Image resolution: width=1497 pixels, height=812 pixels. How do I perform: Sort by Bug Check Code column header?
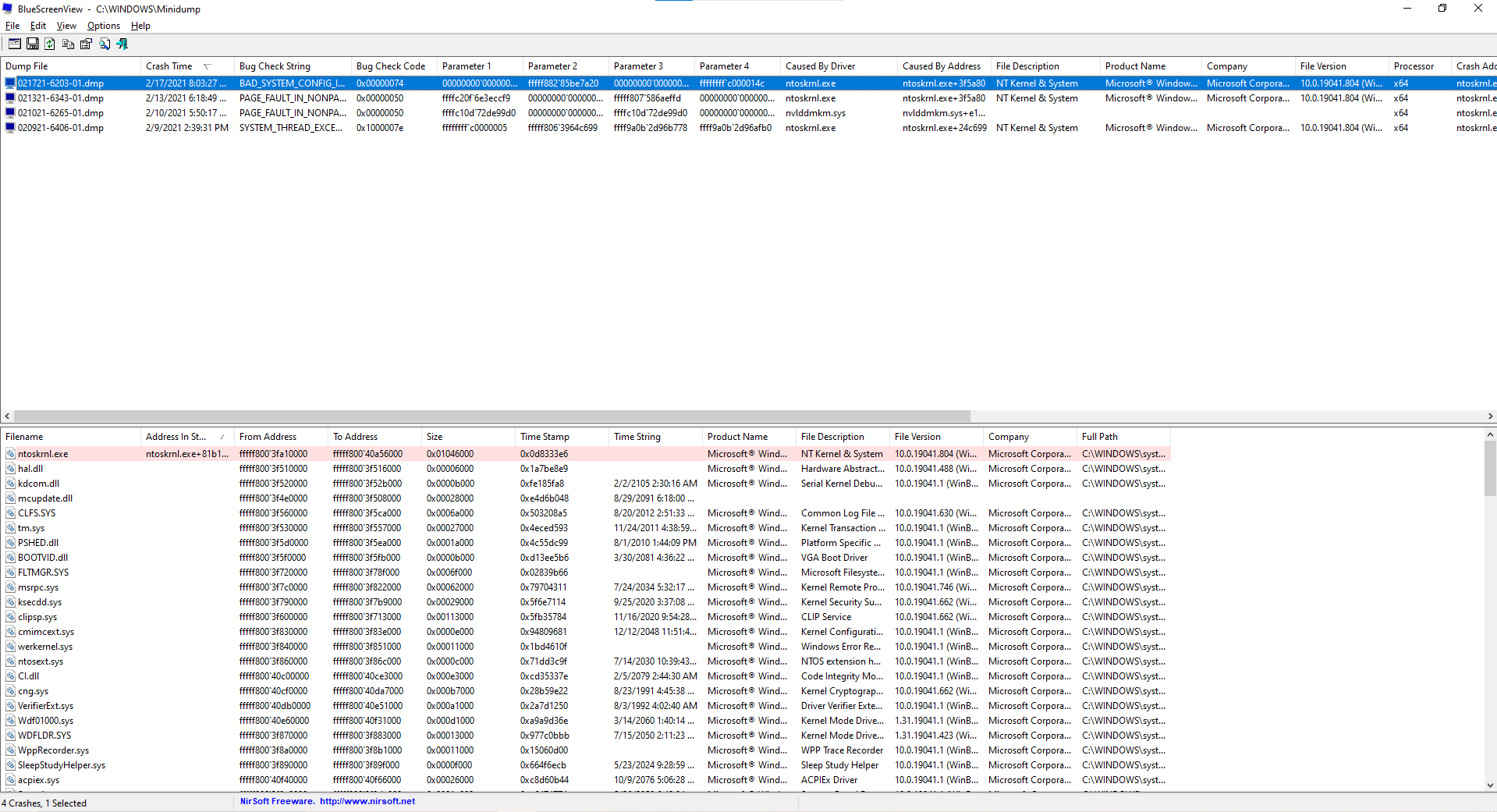coord(394,66)
